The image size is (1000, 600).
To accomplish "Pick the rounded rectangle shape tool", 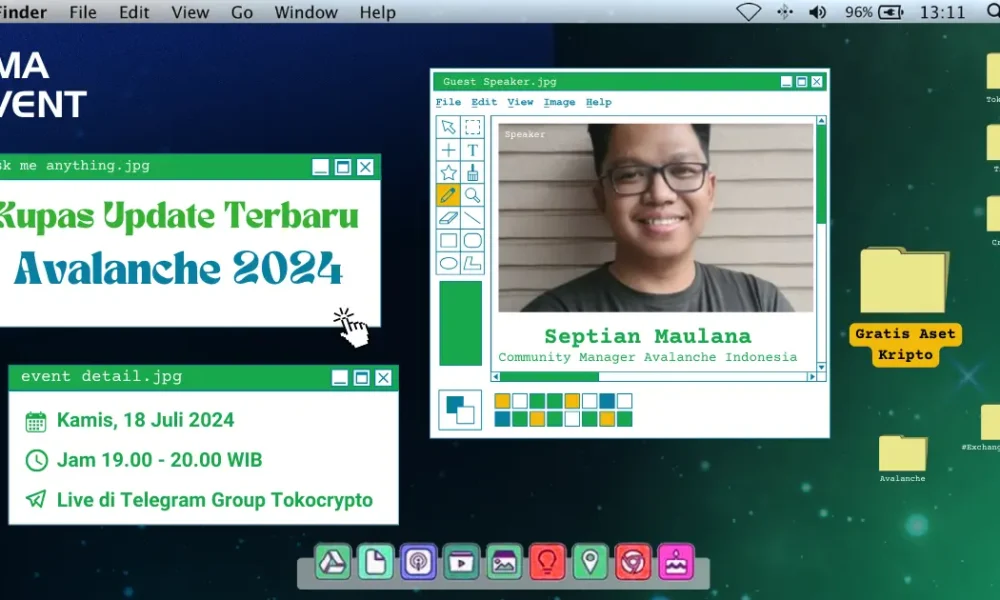I will [473, 240].
